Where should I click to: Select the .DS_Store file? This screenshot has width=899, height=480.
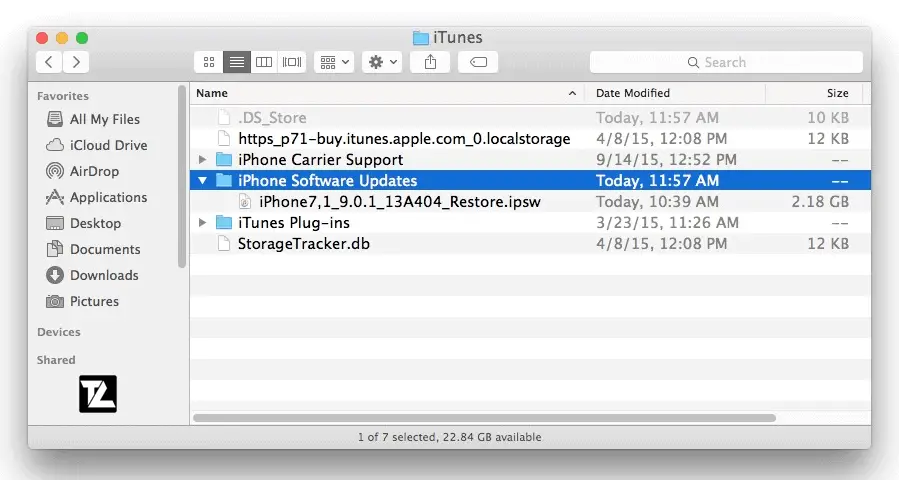tap(272, 118)
